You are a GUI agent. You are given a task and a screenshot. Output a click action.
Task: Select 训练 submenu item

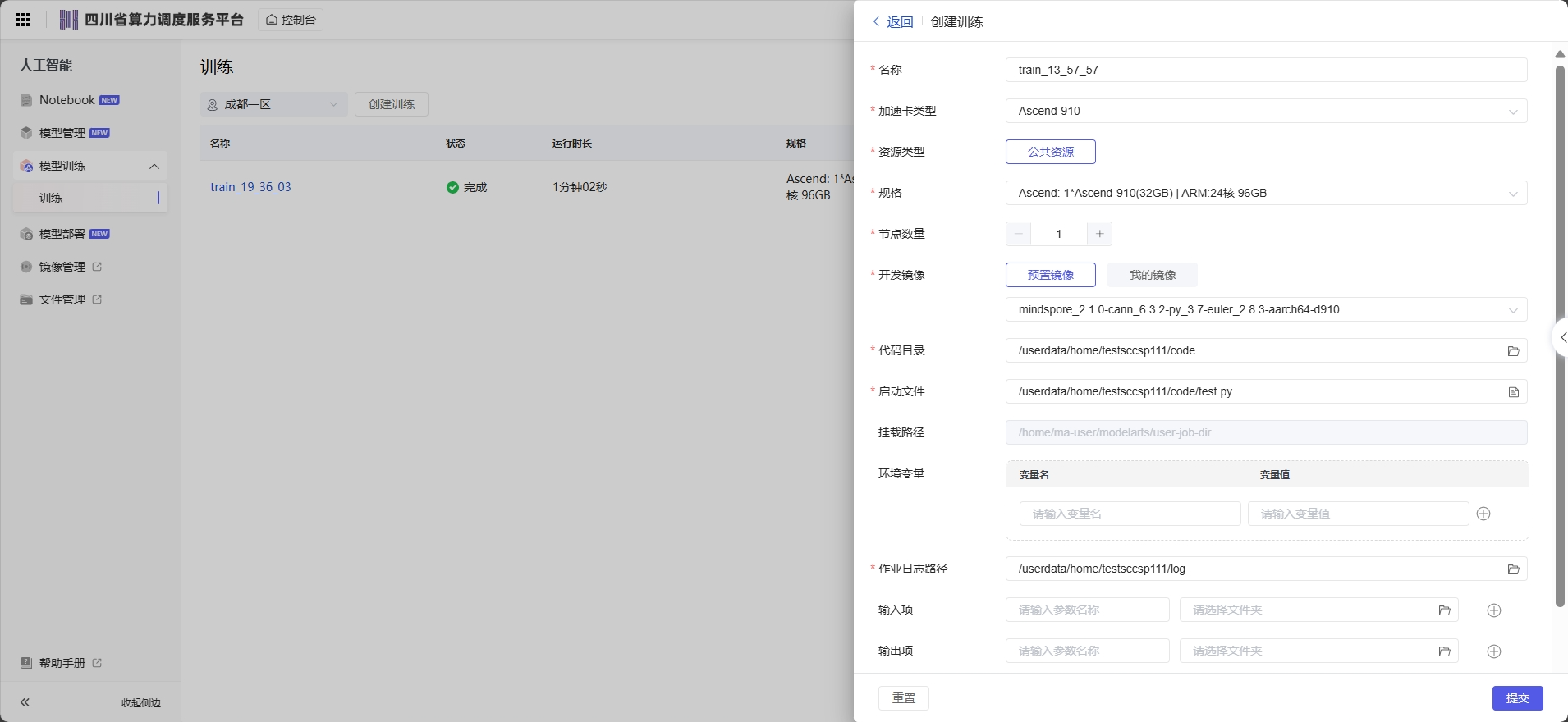90,198
